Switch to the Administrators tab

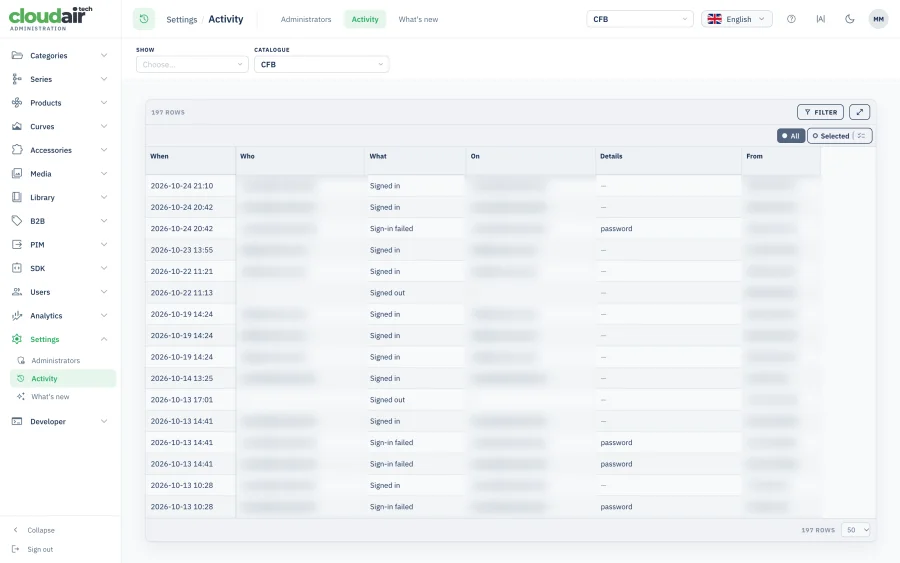point(306,19)
